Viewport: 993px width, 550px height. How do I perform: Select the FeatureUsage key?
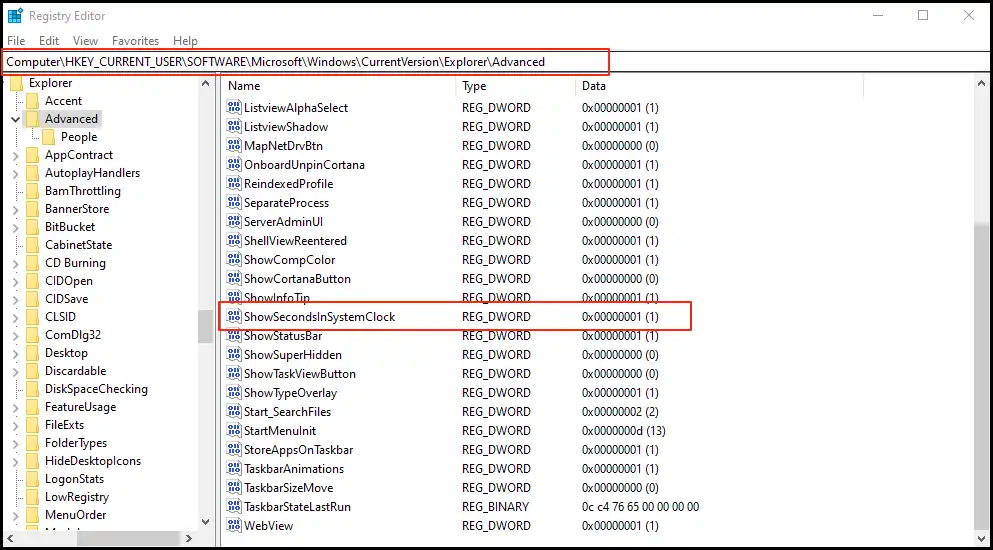[x=80, y=407]
